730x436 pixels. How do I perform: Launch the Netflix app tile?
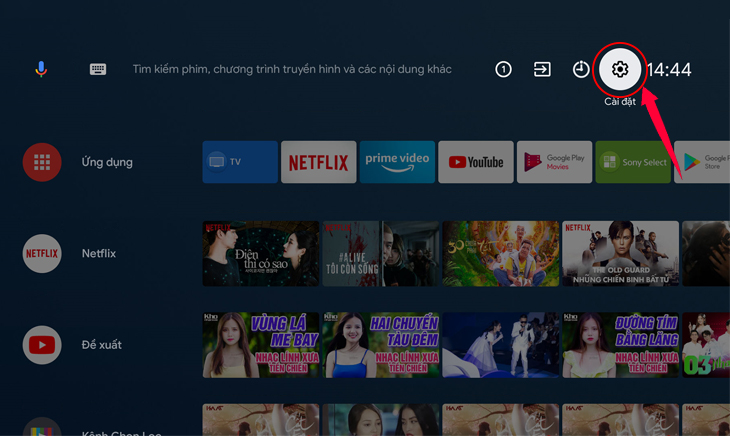pyautogui.click(x=318, y=162)
